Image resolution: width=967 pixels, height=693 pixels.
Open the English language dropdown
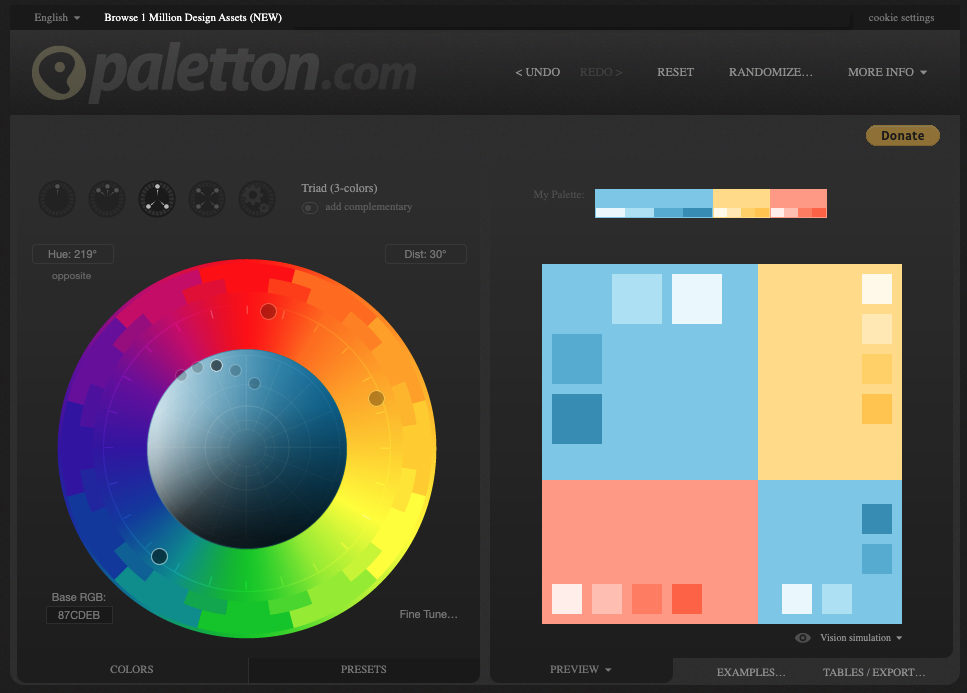coord(57,17)
